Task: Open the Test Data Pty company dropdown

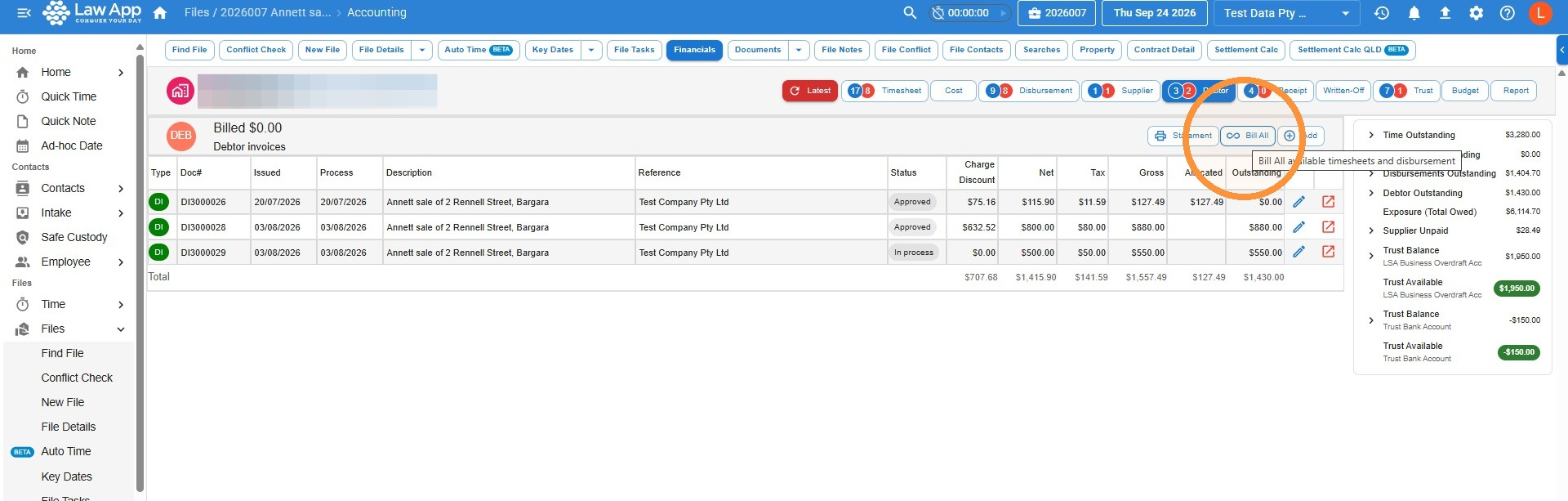Action: pyautogui.click(x=1287, y=13)
